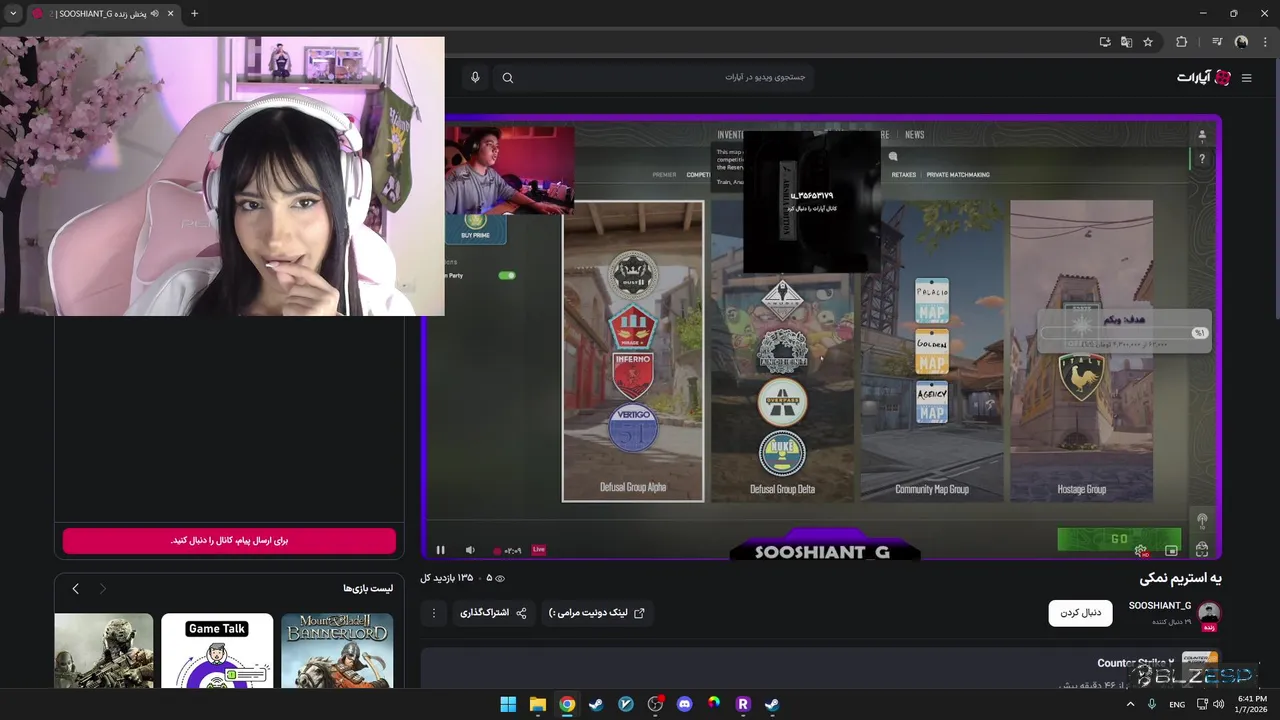The width and height of the screenshot is (1280, 720).
Task: Bookmark this page with star icon
Action: 1148,42
